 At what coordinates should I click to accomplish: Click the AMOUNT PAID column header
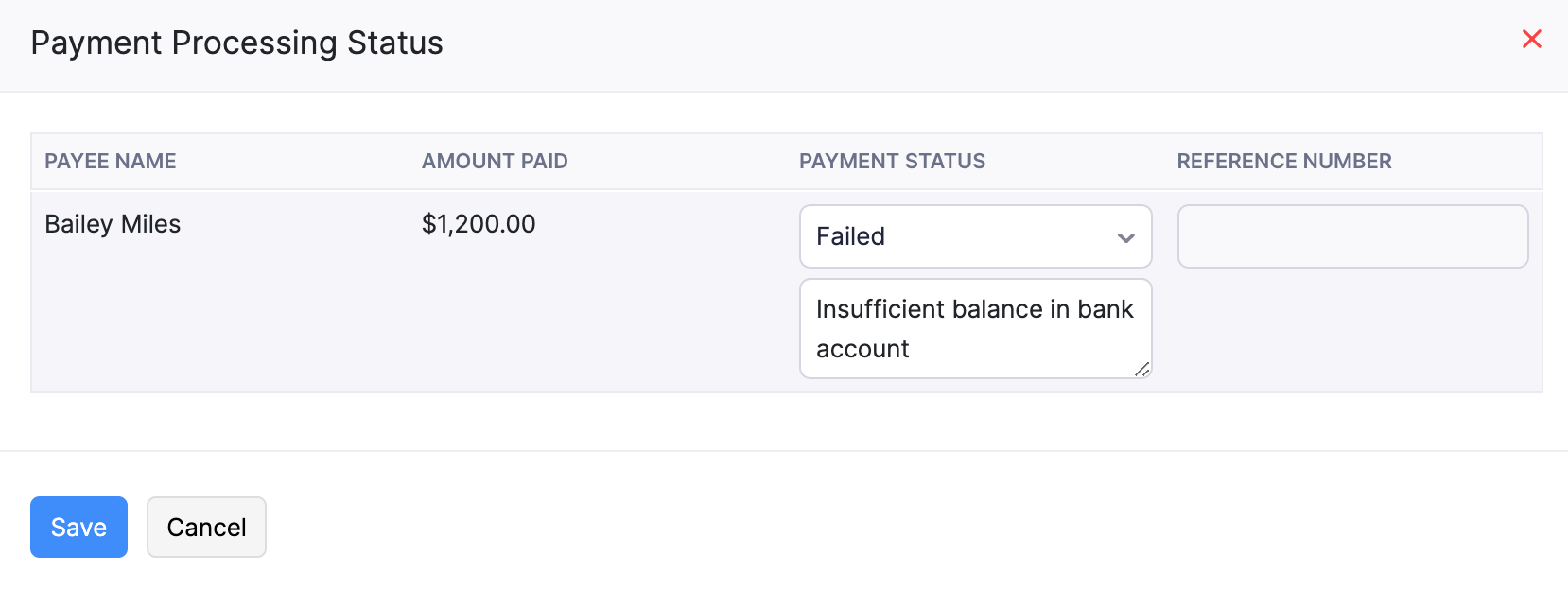(x=495, y=161)
